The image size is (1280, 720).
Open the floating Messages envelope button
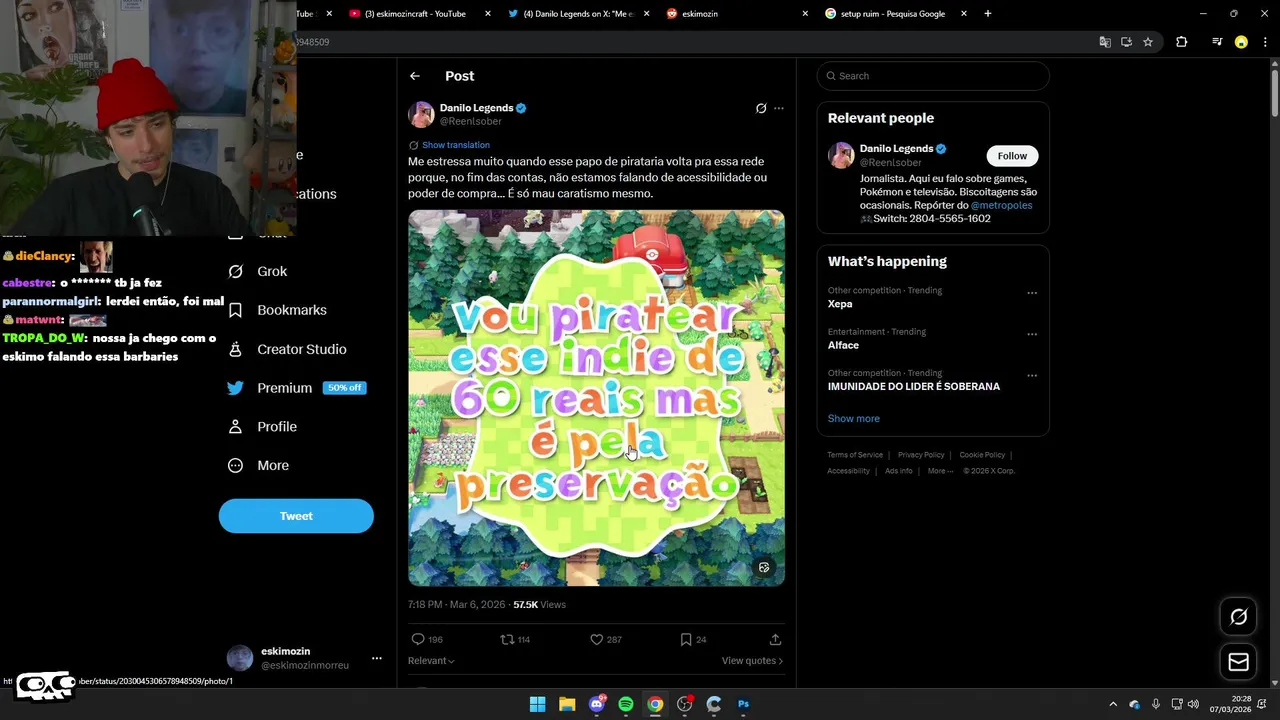pyautogui.click(x=1238, y=662)
